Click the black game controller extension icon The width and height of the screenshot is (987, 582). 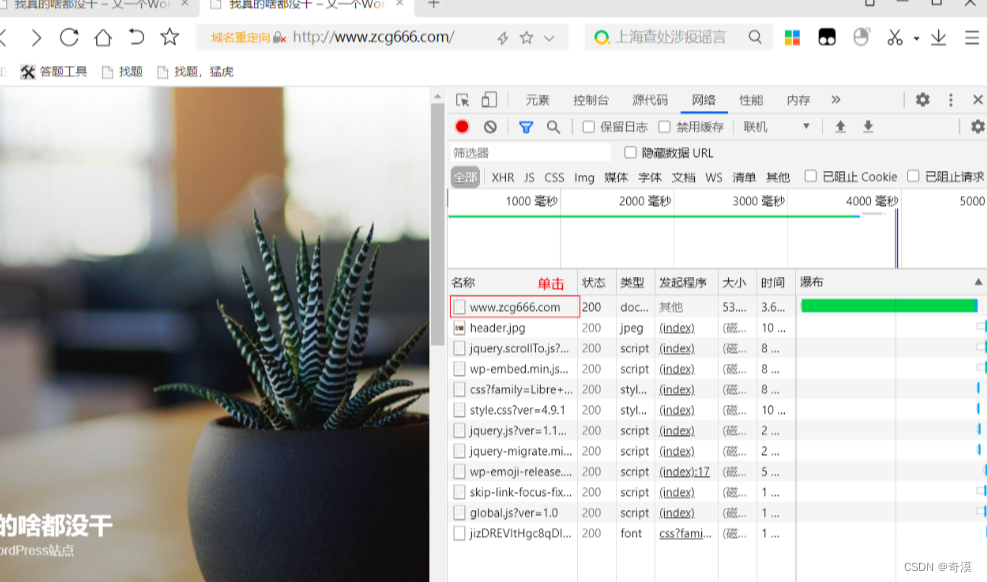point(826,38)
